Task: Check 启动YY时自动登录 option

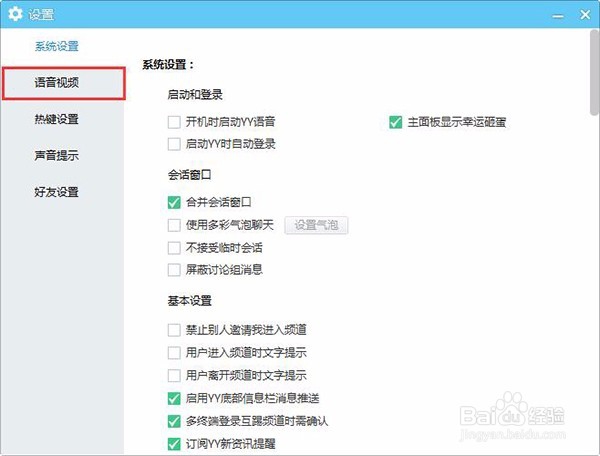Action: pos(174,144)
